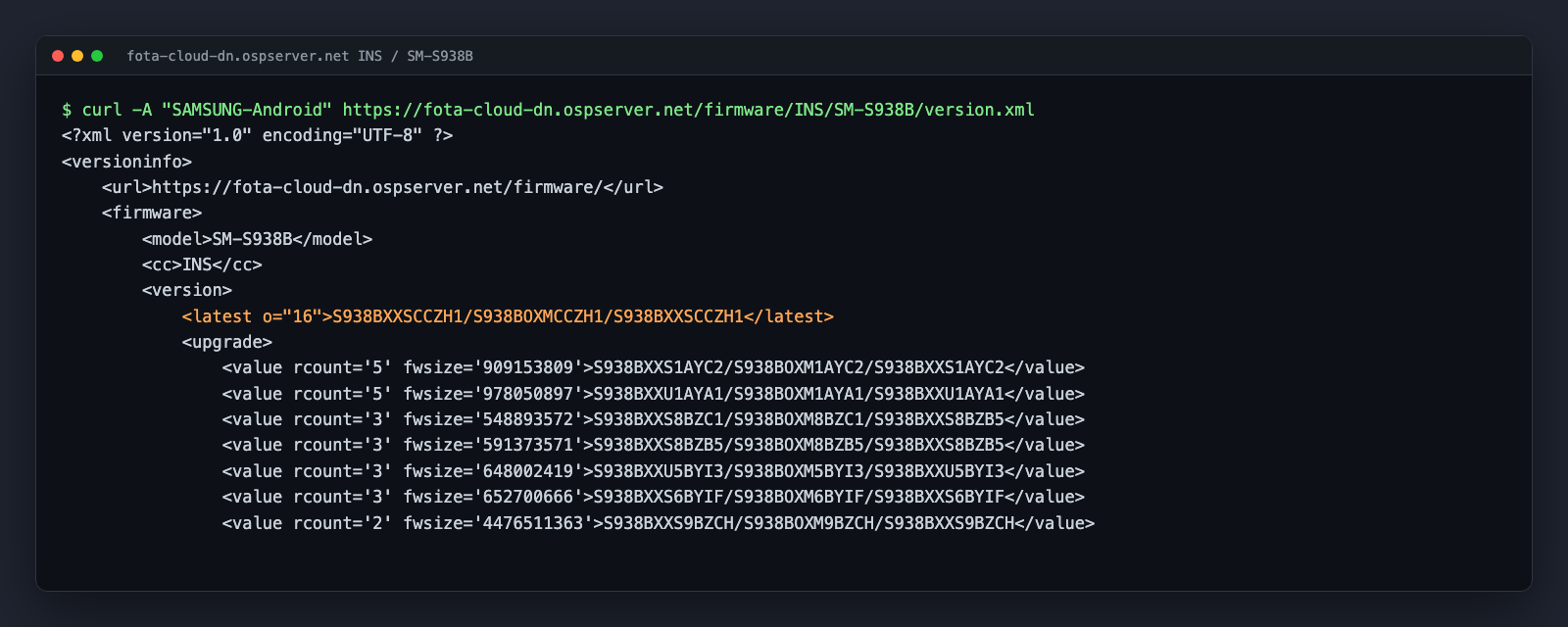The image size is (1568, 627).
Task: Click the value line with fwsize 652700666
Action: [653, 497]
